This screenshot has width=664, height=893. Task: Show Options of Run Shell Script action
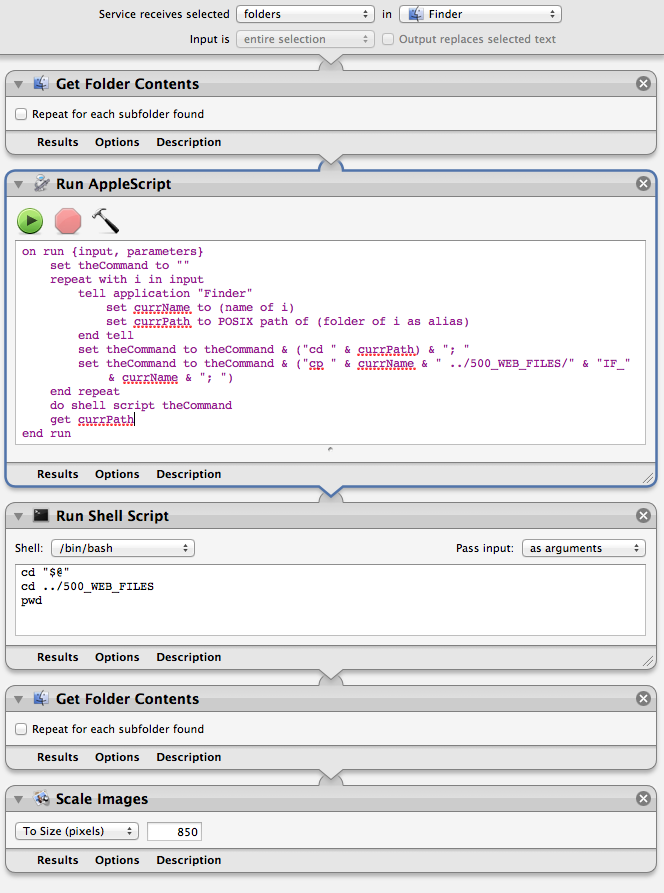coord(117,657)
